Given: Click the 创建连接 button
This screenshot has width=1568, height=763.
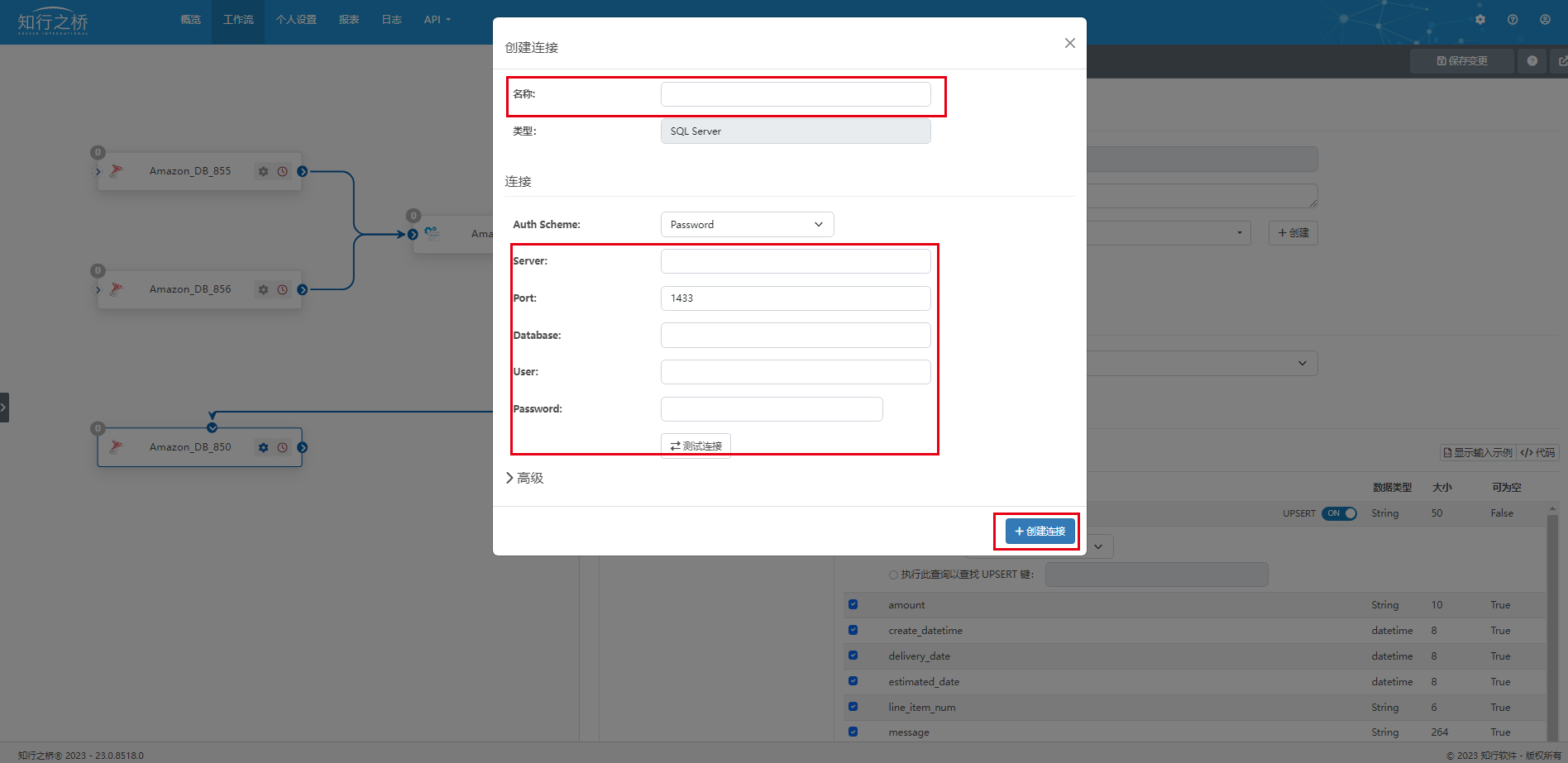Looking at the screenshot, I should [x=1040, y=531].
